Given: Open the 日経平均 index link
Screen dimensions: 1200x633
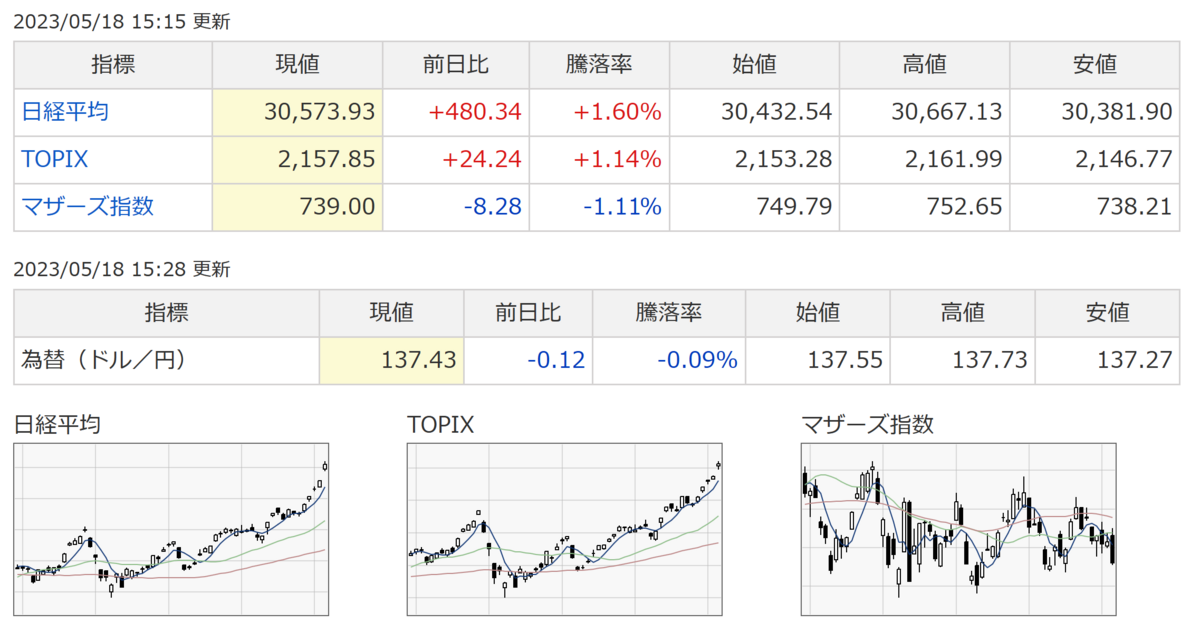Looking at the screenshot, I should point(65,112).
